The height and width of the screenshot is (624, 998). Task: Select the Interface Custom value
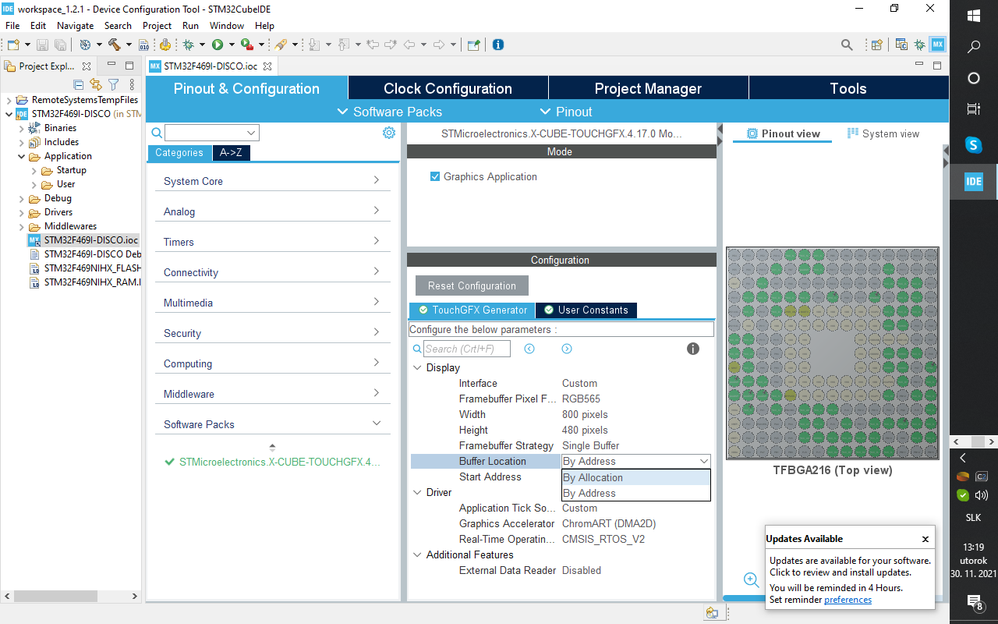[x=579, y=383]
